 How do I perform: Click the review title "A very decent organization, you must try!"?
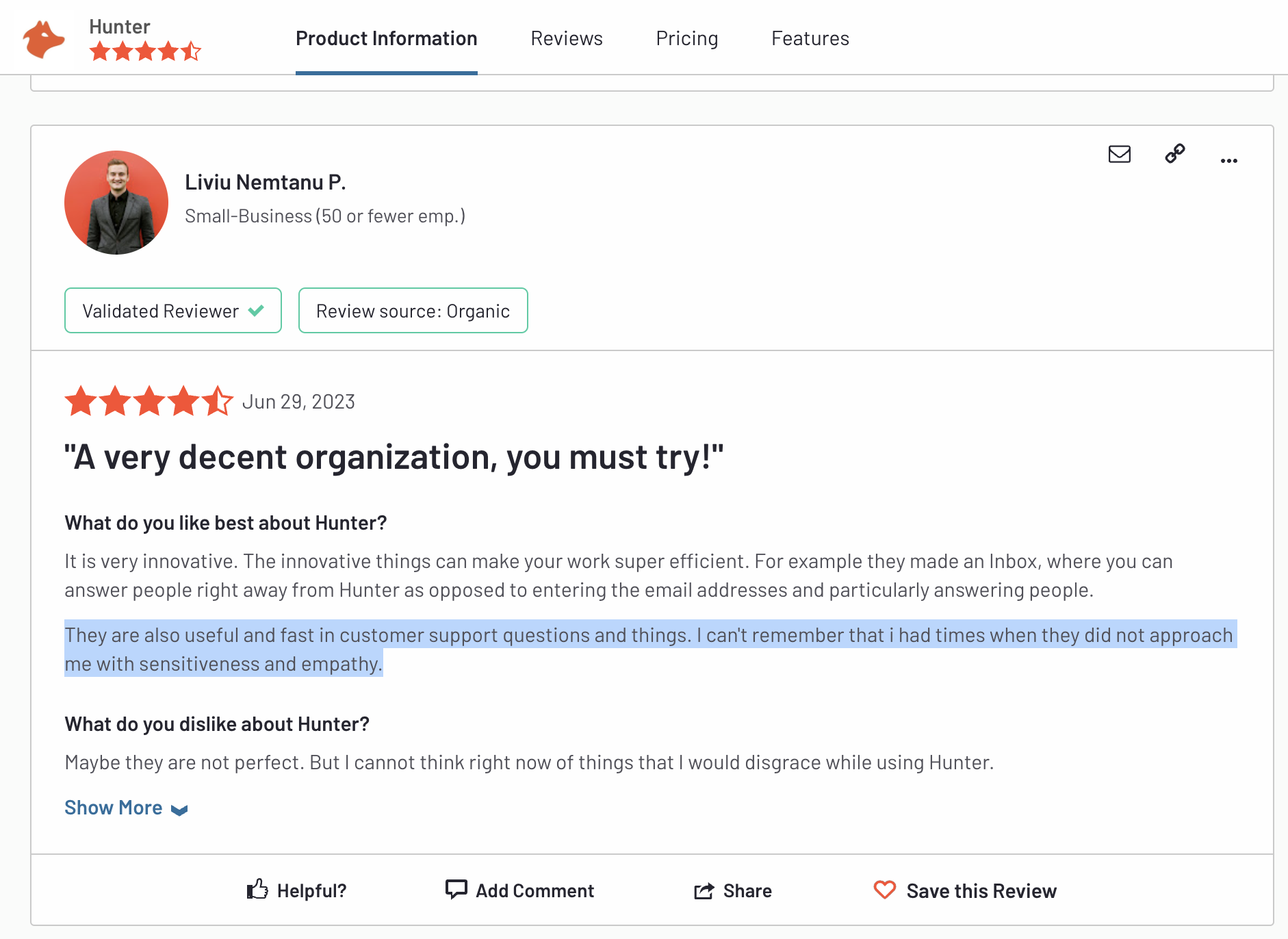point(394,456)
